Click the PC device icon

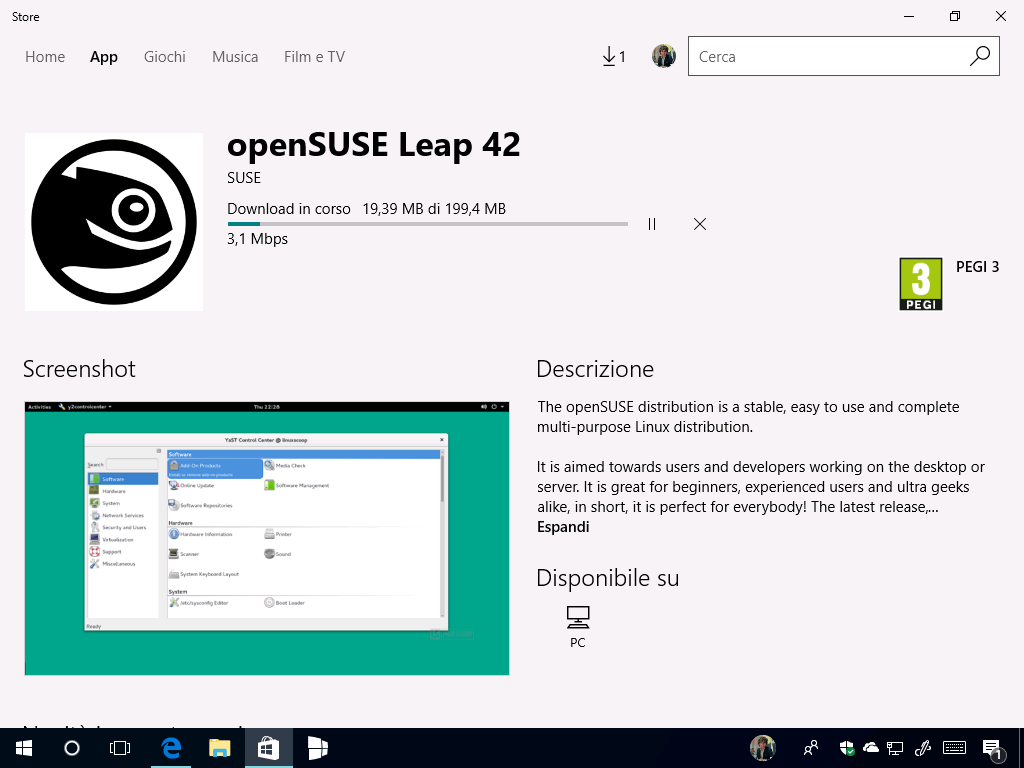[578, 617]
